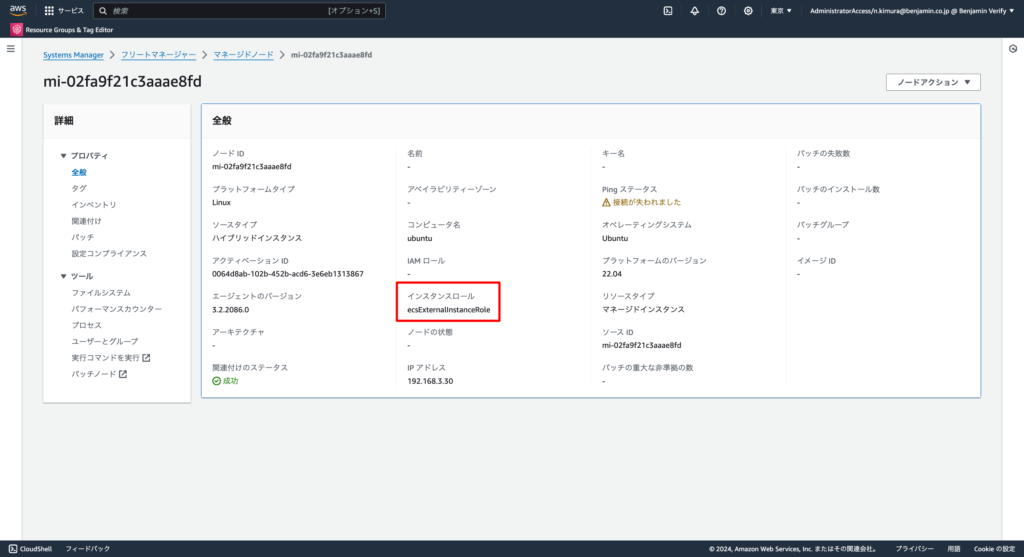Click サービス menu label
The height and width of the screenshot is (557, 1024).
(x=71, y=10)
